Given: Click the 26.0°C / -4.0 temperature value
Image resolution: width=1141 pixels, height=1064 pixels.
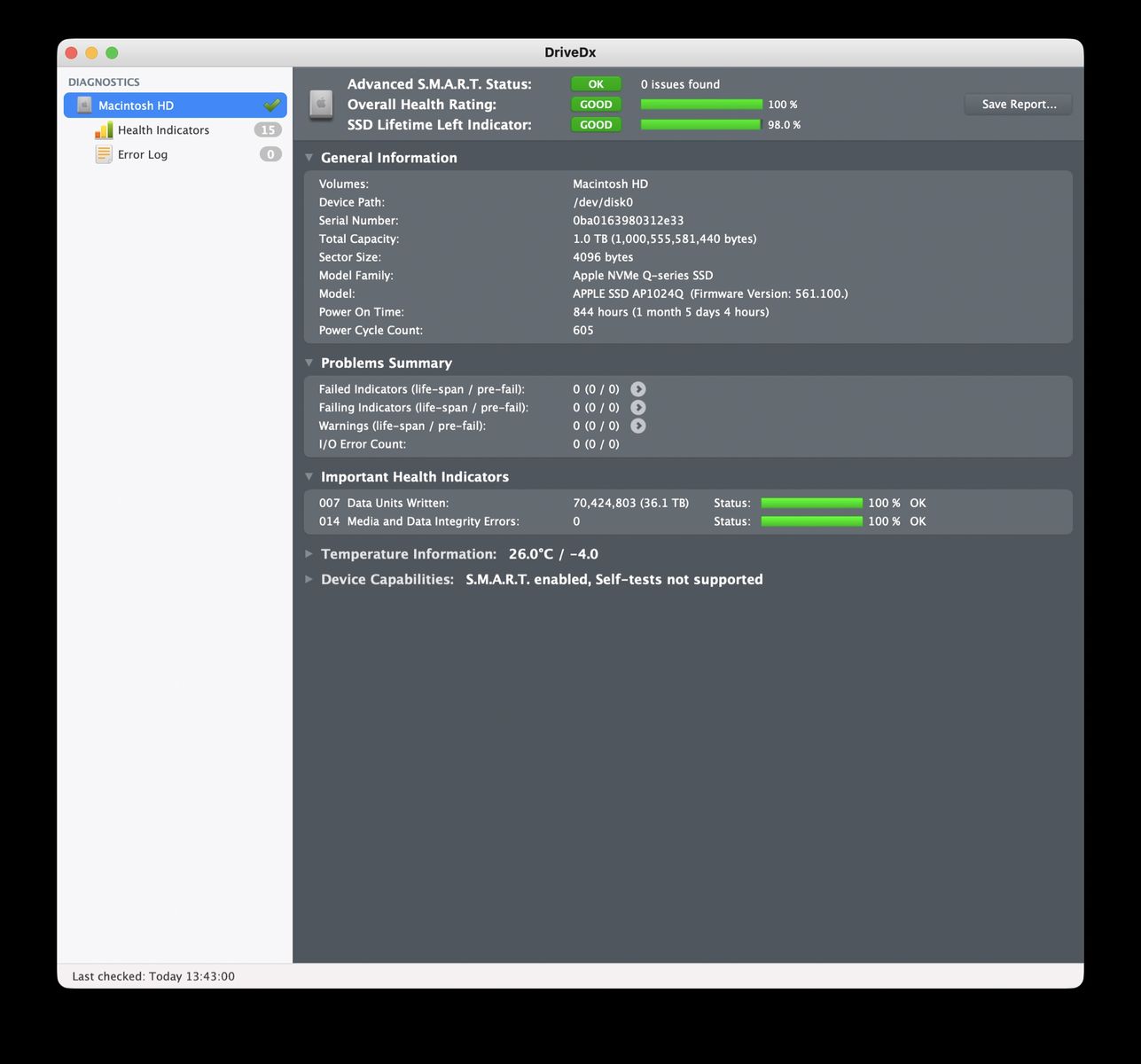Looking at the screenshot, I should 553,554.
